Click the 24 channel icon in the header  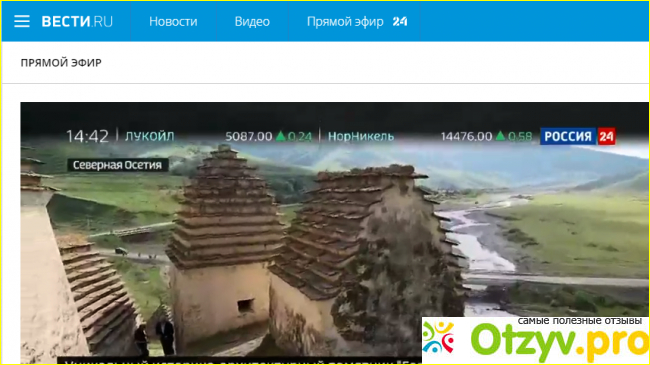point(400,22)
